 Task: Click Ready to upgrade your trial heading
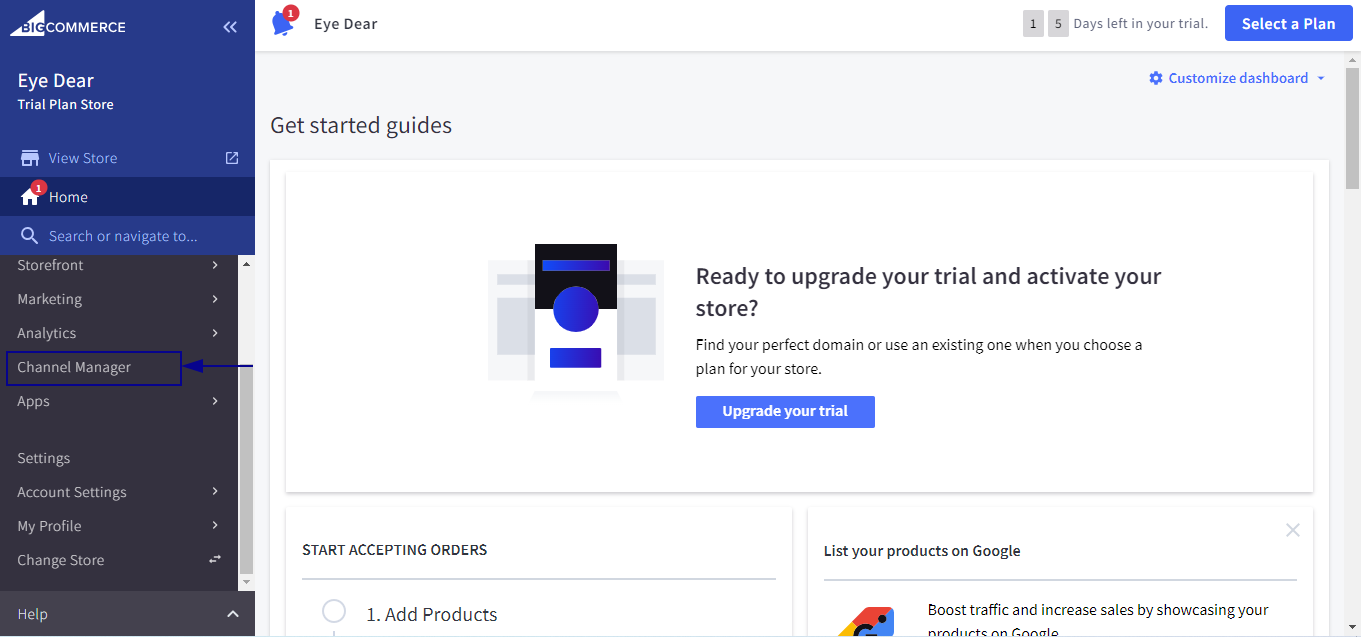[928, 291]
